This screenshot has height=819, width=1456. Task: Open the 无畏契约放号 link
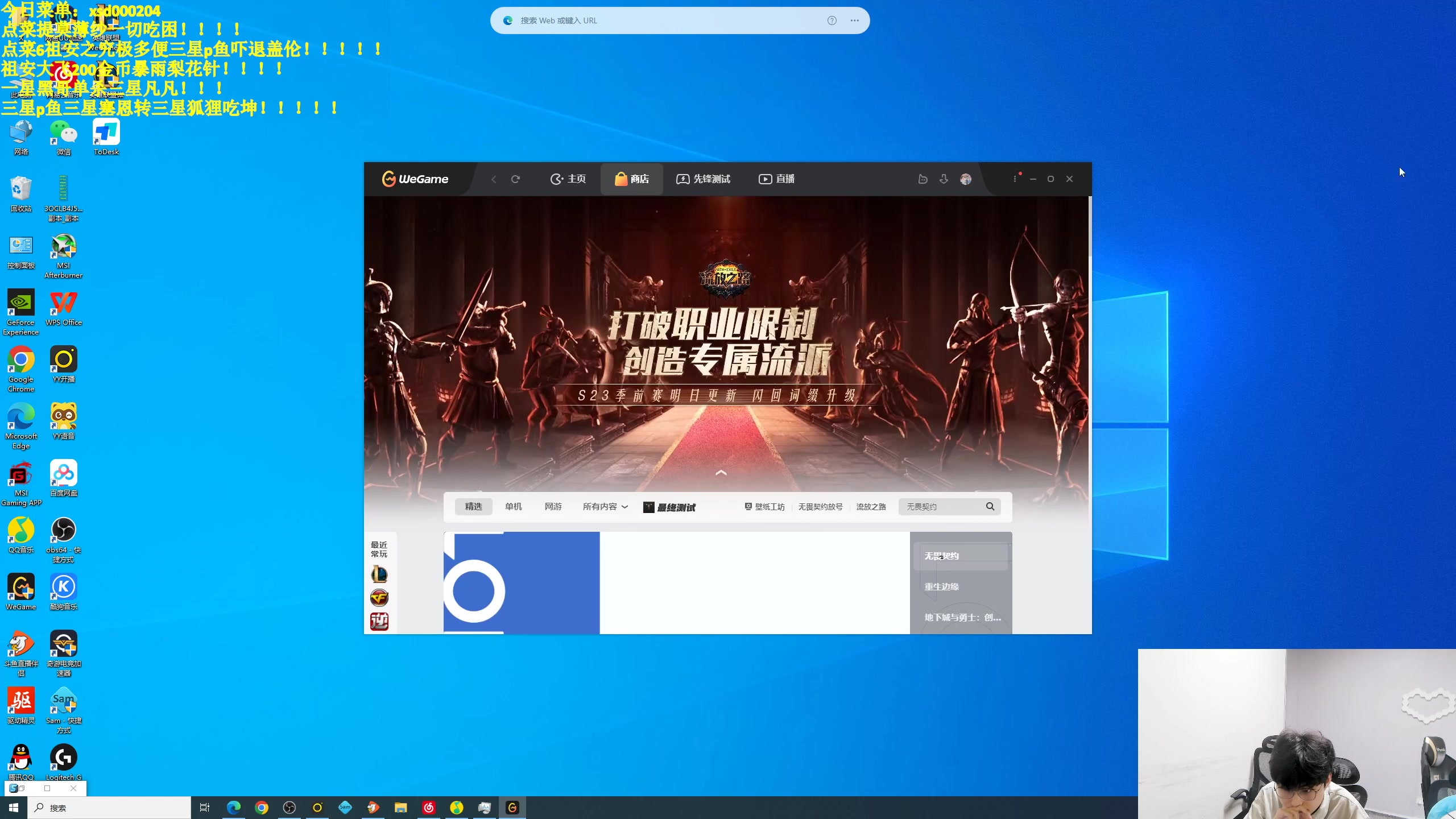click(820, 506)
